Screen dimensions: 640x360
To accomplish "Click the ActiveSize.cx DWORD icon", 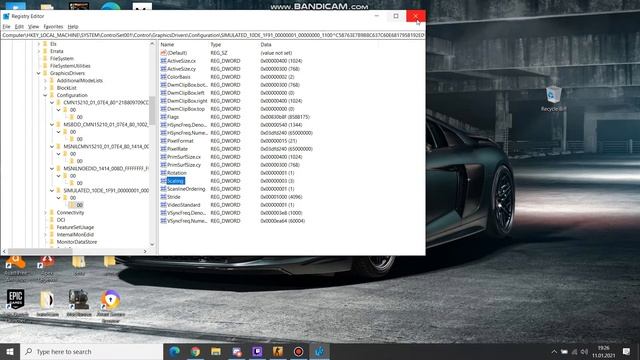I will pos(163,61).
